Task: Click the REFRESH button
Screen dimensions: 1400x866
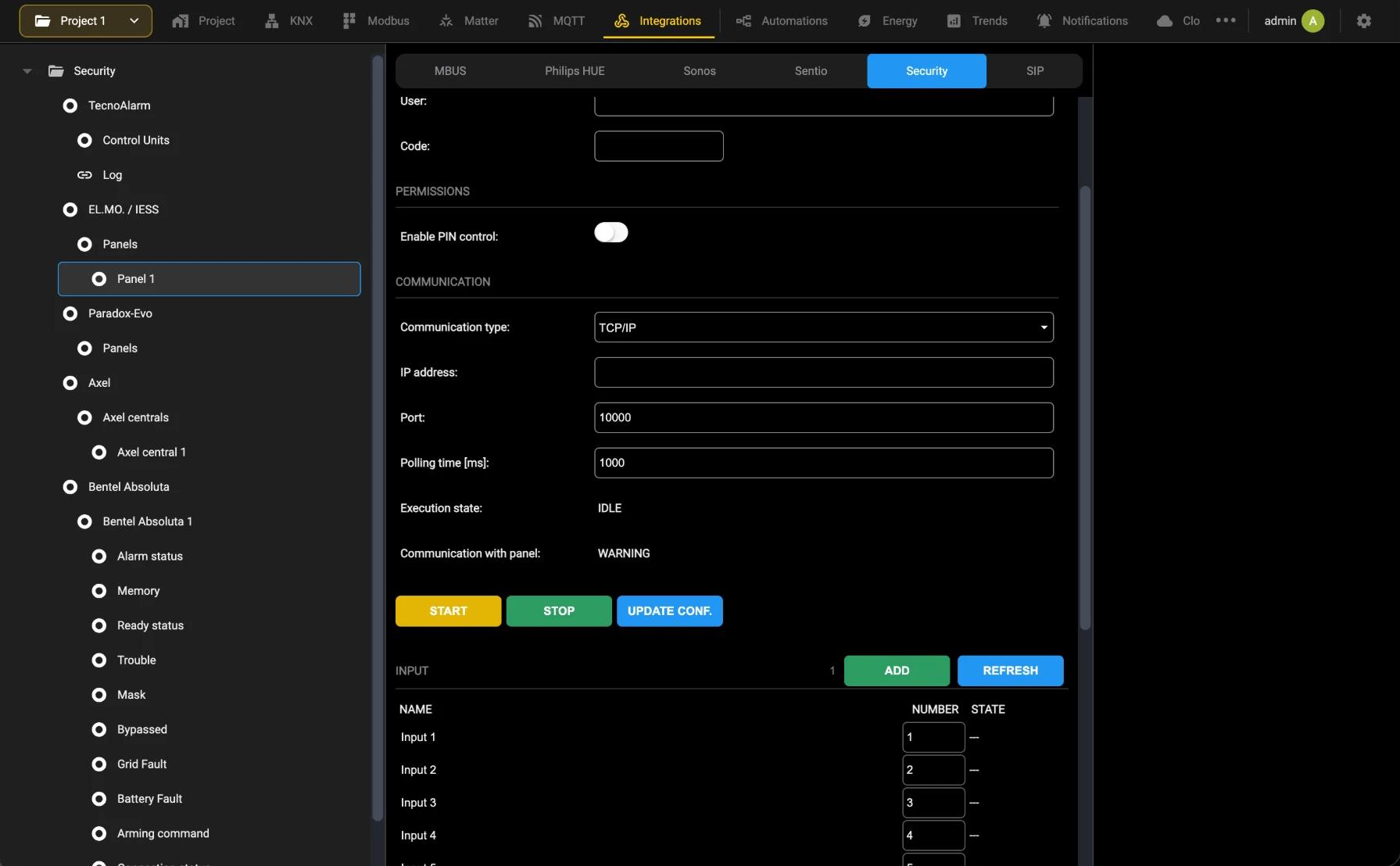Action: click(1011, 671)
